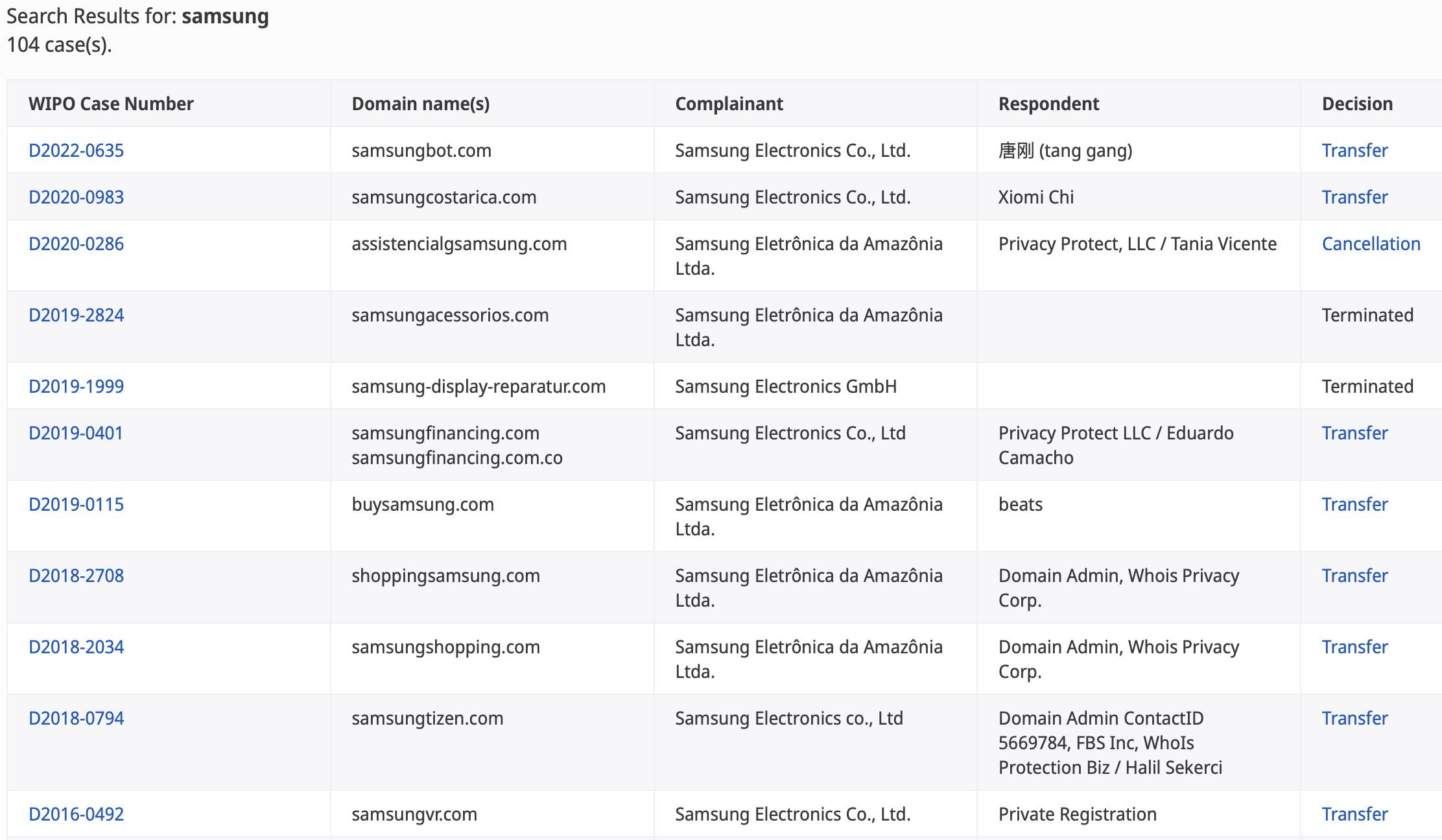
Task: Click respondent Privacy Protect, LLC / Tania Vicente
Action: [1137, 244]
